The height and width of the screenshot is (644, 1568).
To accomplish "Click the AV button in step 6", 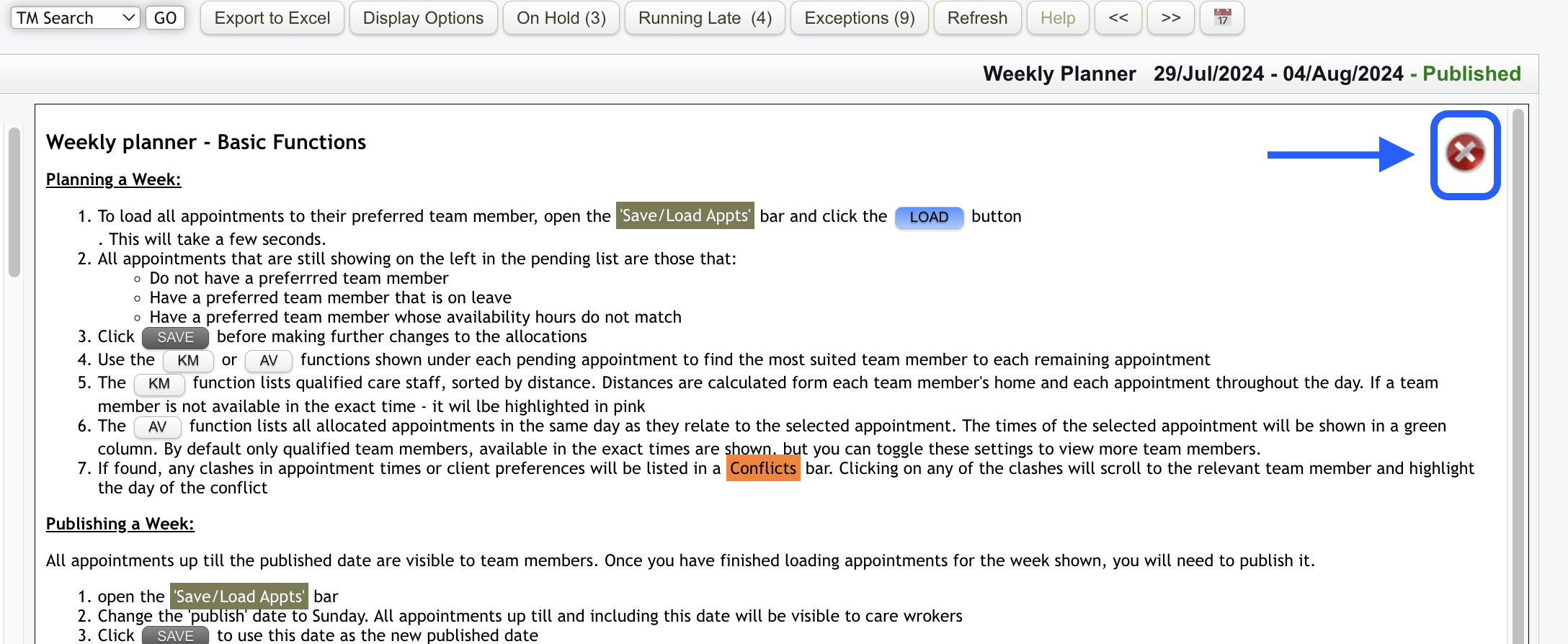I will tap(157, 426).
